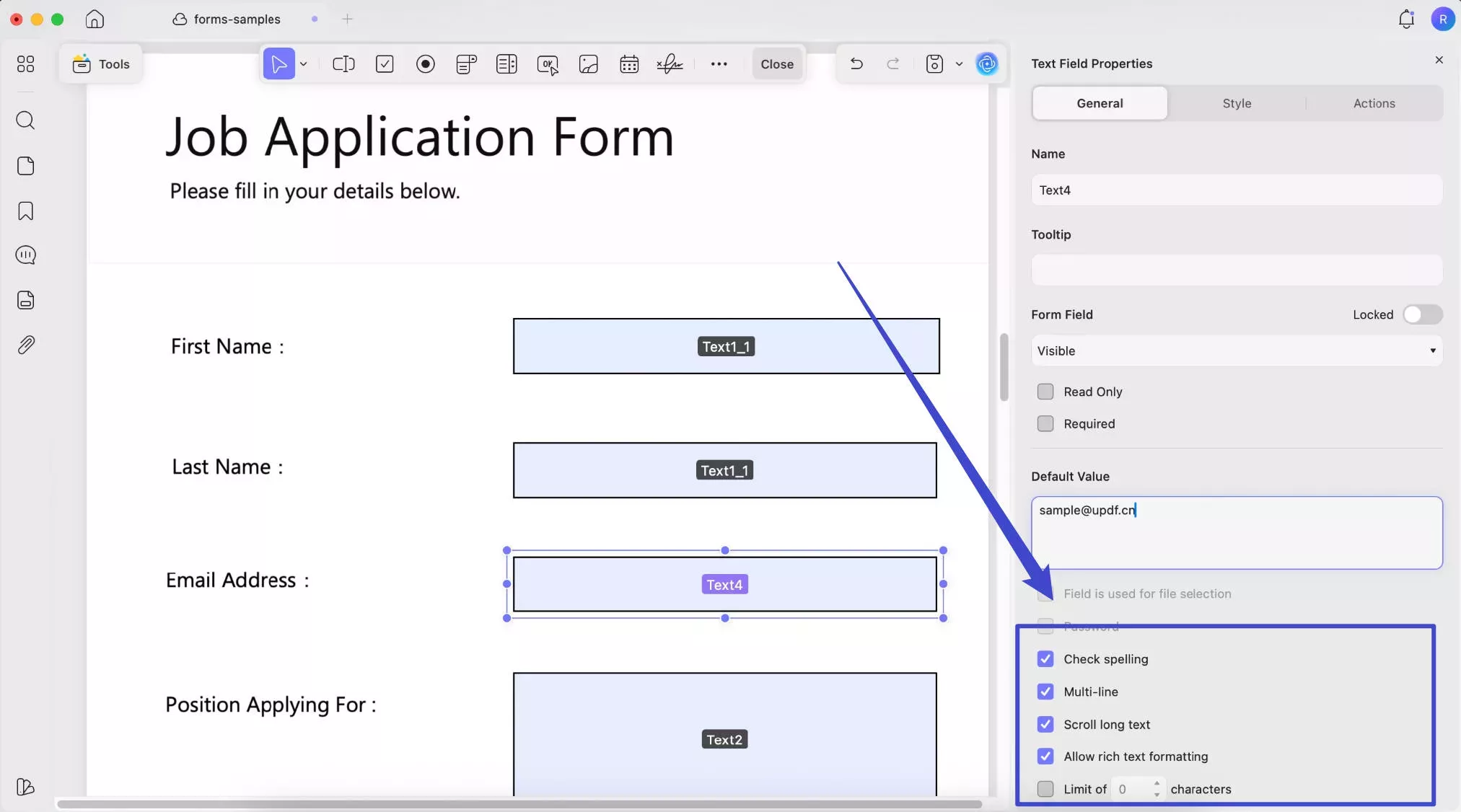This screenshot has height=812, width=1461.
Task: Open the Visible form field dropdown
Action: (1237, 351)
